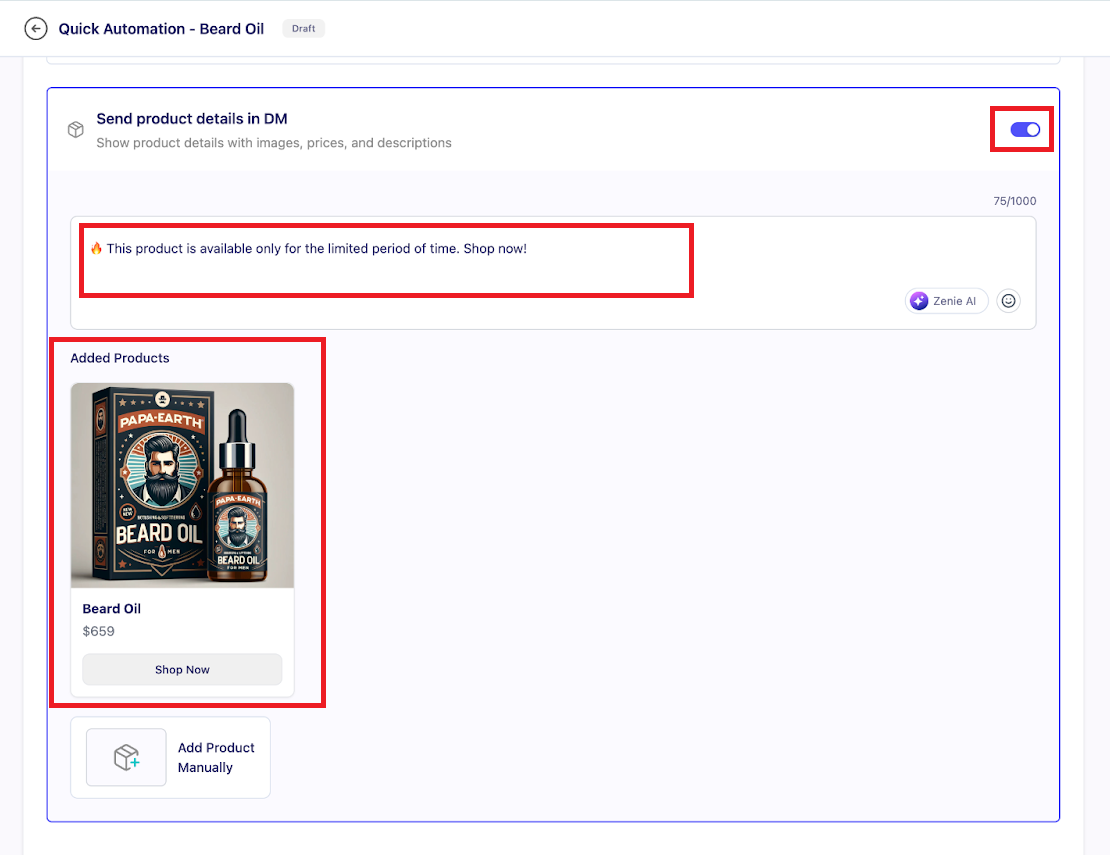Screen dimensions: 1110x855
Task: Click the Beard Oil product name
Action: 112,609
